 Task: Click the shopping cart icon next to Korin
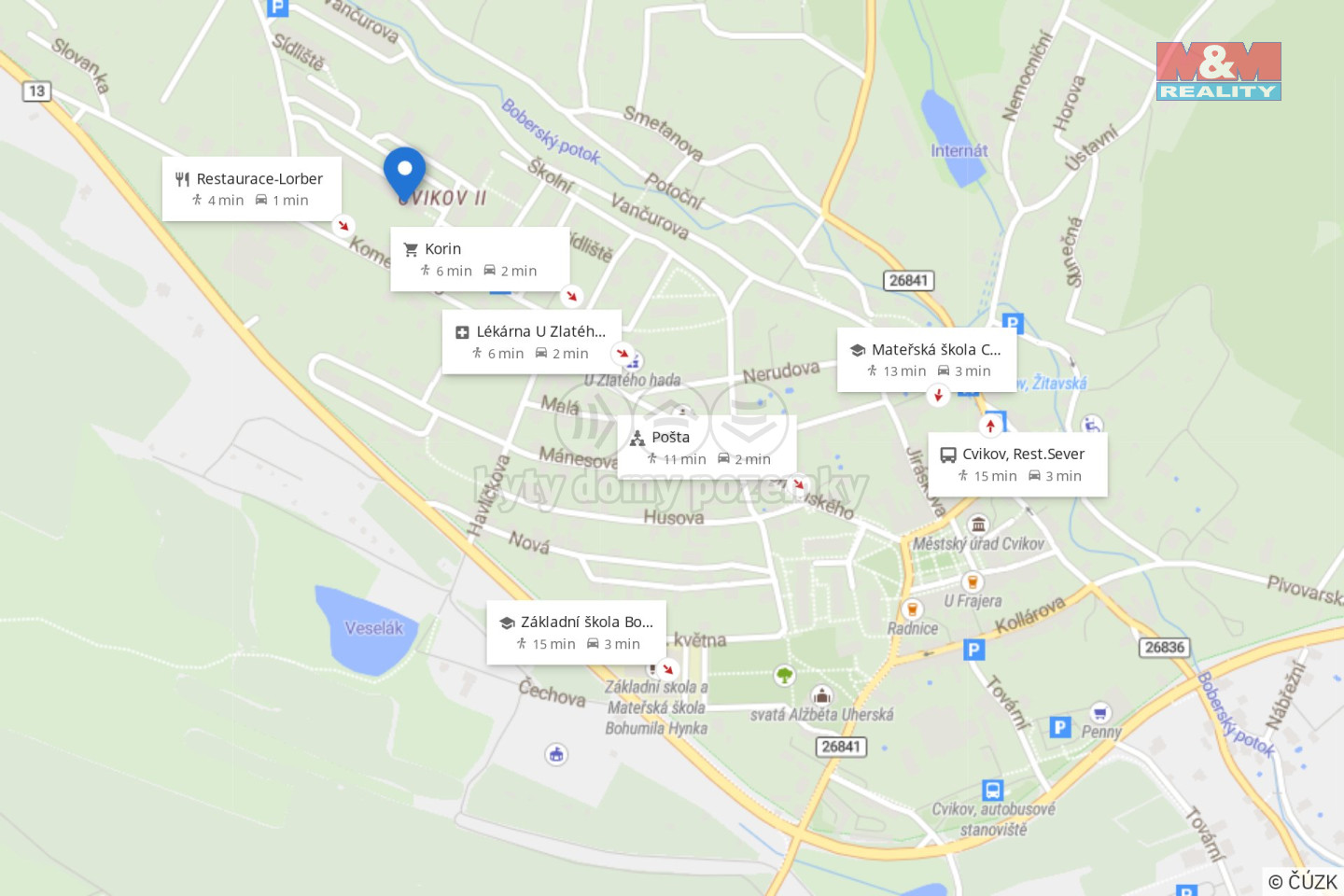411,249
